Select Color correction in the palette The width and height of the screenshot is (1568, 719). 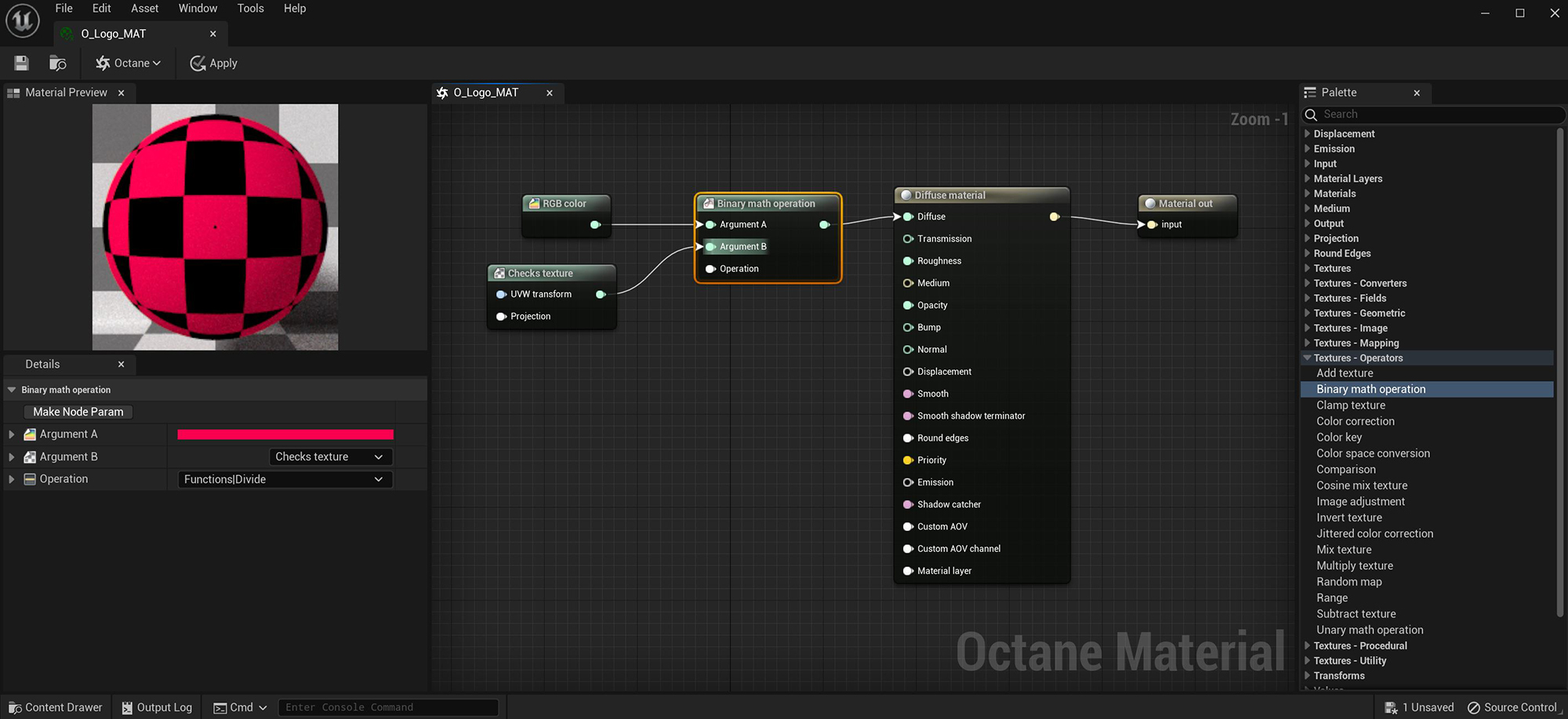tap(1356, 422)
